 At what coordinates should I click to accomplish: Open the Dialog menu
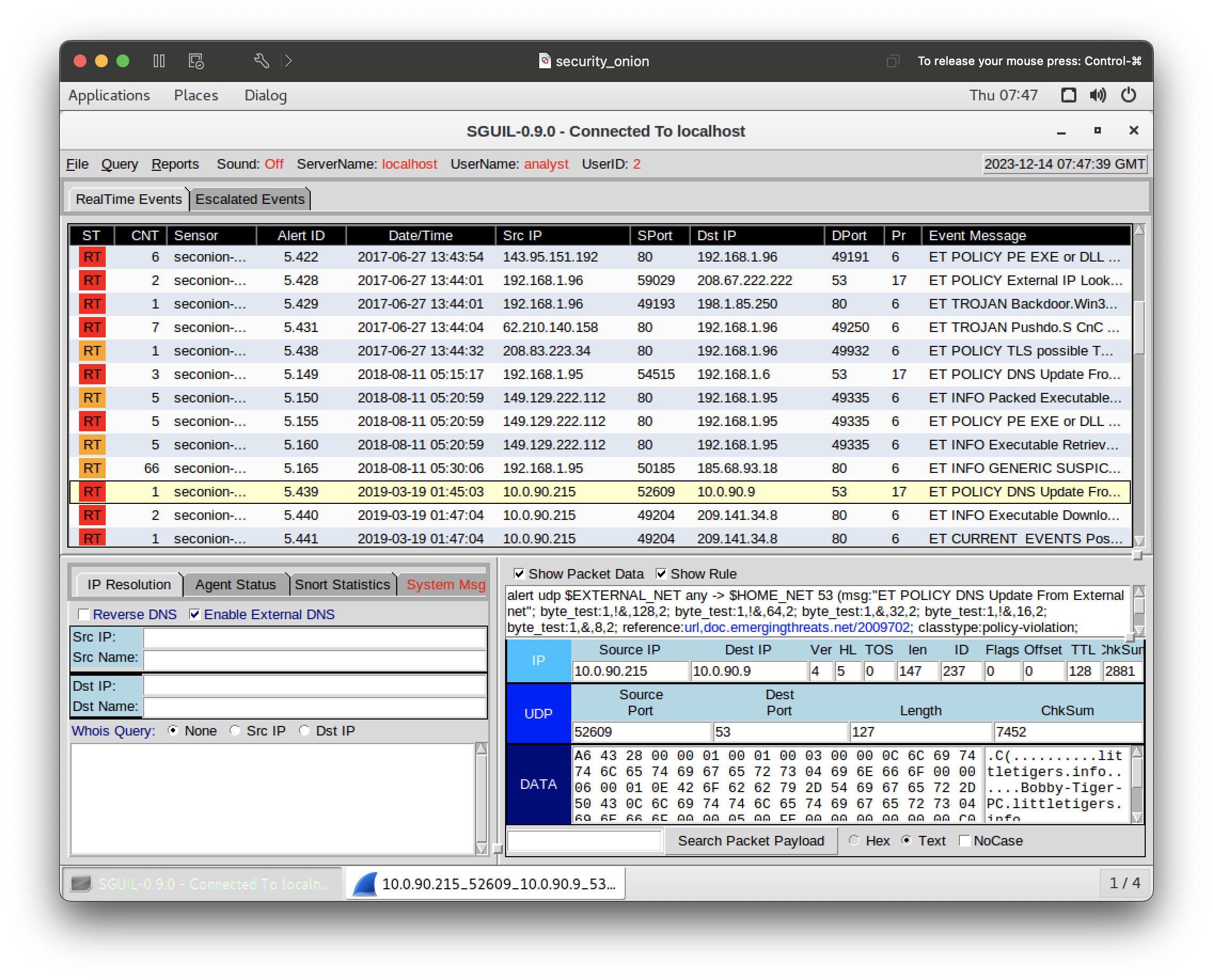[265, 95]
